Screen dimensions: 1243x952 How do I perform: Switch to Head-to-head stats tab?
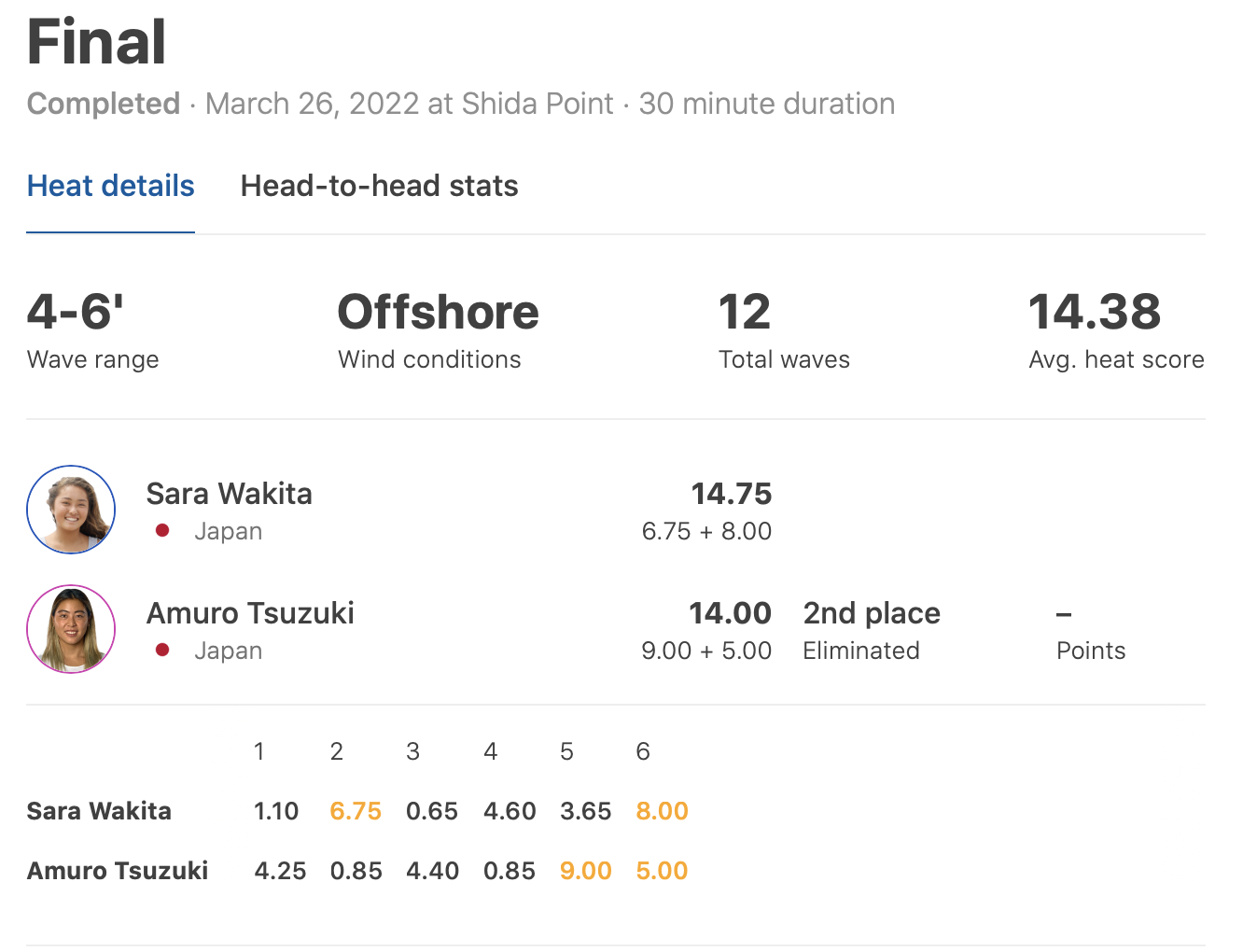[x=379, y=186]
